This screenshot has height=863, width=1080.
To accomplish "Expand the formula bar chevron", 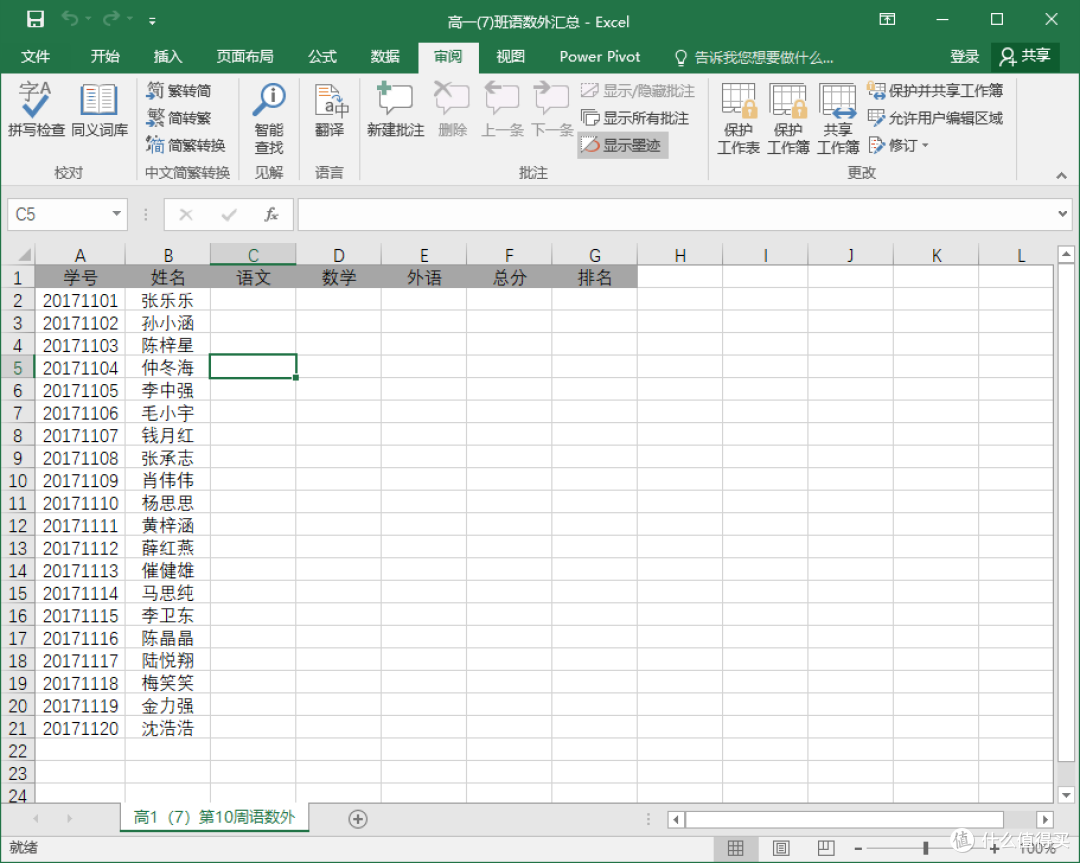I will click(x=1062, y=214).
